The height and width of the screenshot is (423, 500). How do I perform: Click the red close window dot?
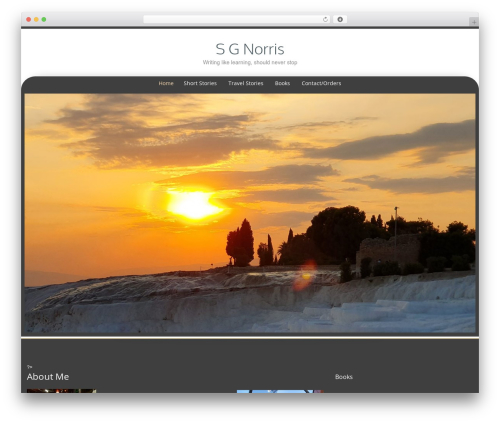(x=29, y=19)
